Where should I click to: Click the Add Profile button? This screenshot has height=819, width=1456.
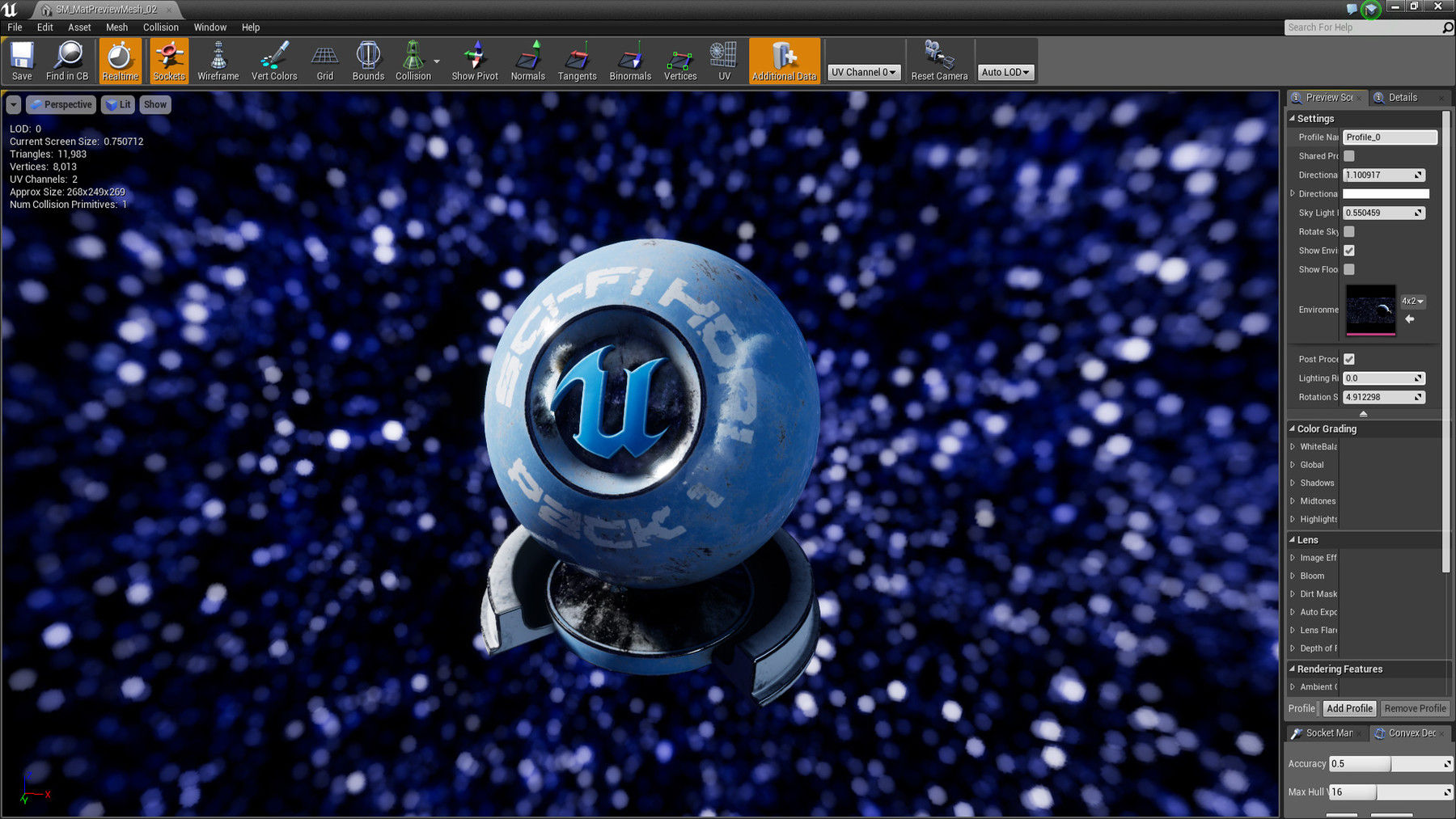(x=1349, y=708)
